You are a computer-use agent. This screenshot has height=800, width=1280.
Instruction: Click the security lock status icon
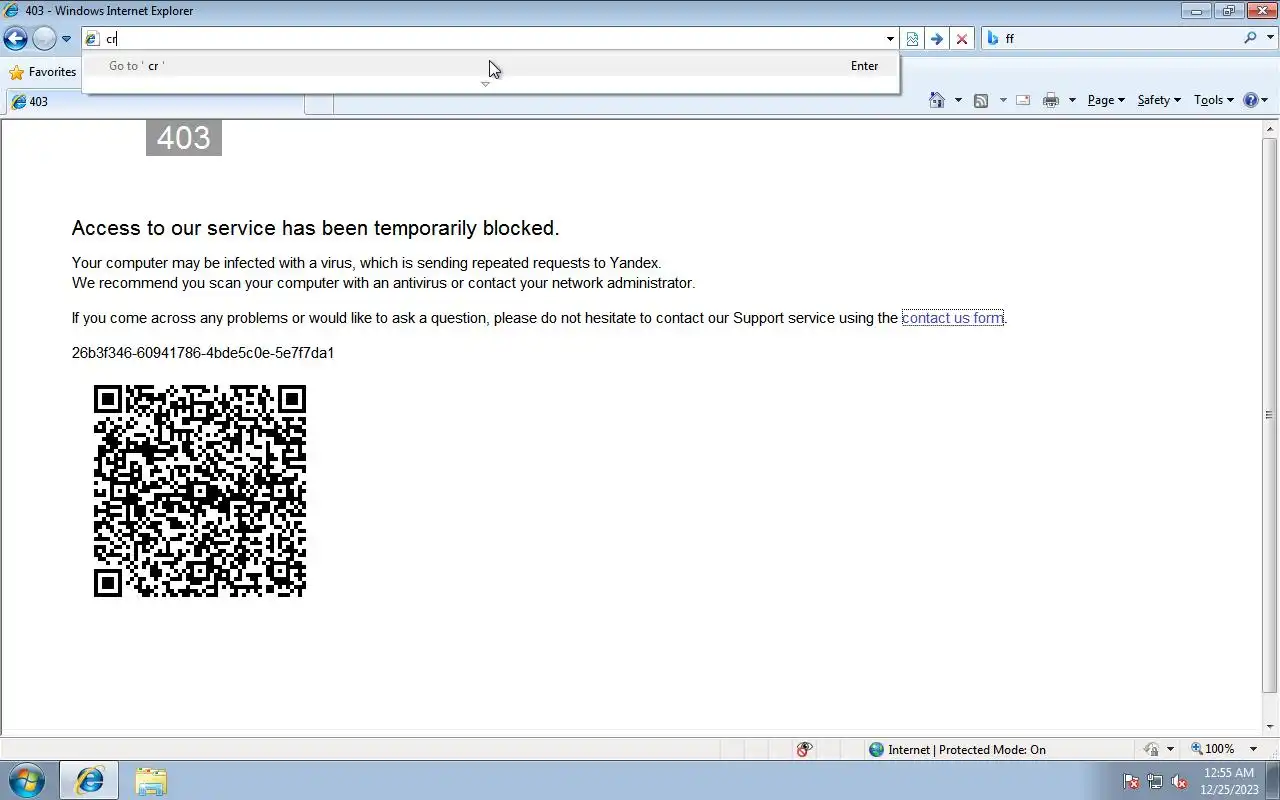1151,749
